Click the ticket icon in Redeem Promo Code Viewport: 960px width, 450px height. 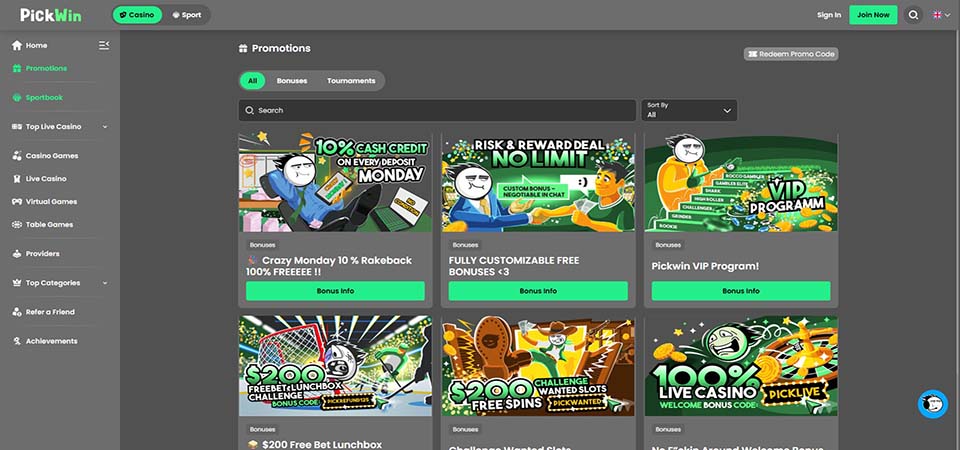[752, 54]
